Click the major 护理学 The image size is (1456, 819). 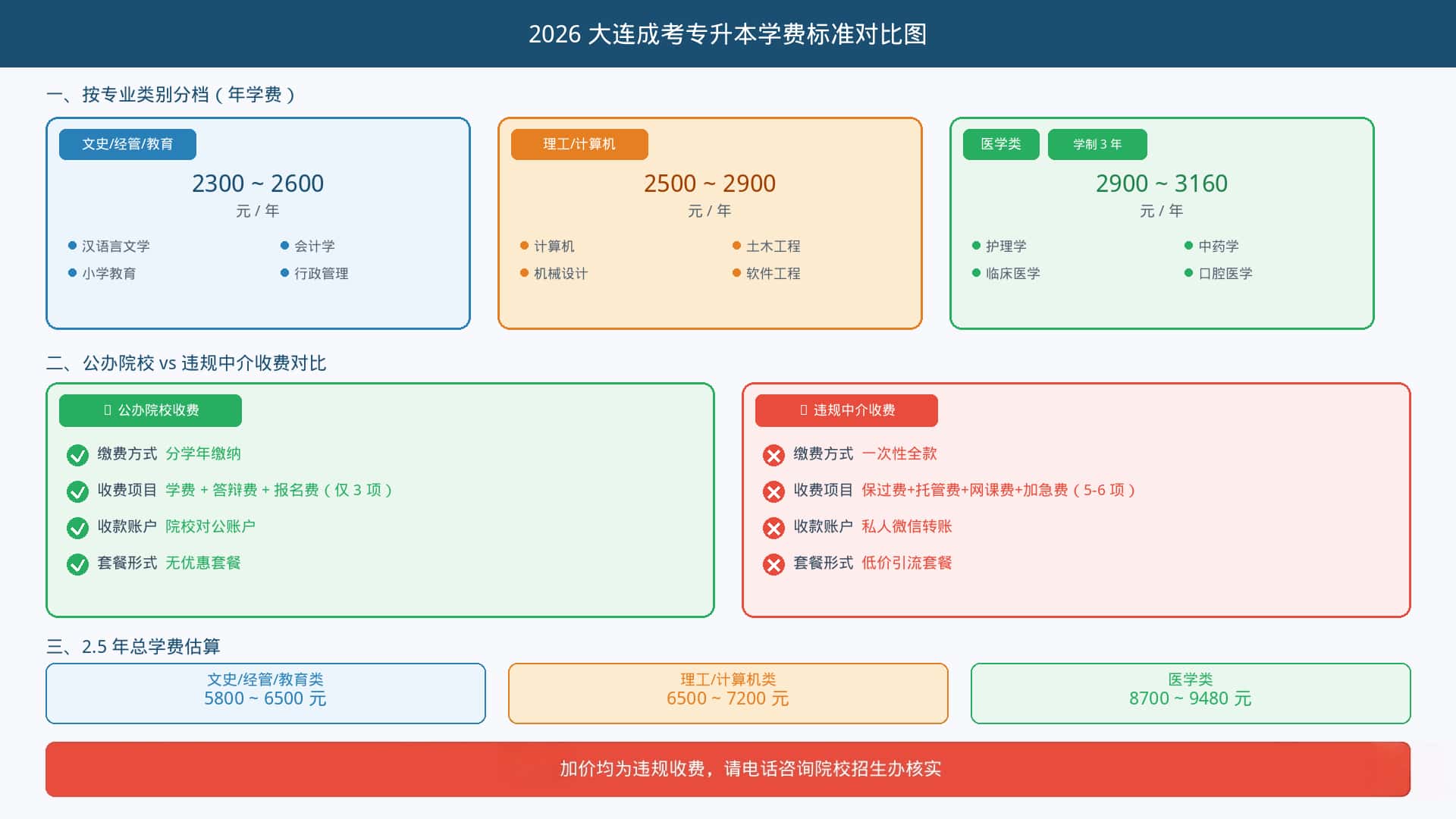[x=1006, y=246]
